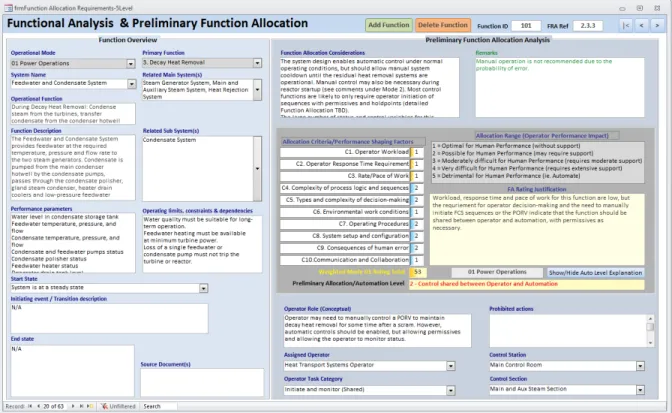Click the Function Allocation Considerations text box
Screen dimensions: 672x413
coord(369,87)
